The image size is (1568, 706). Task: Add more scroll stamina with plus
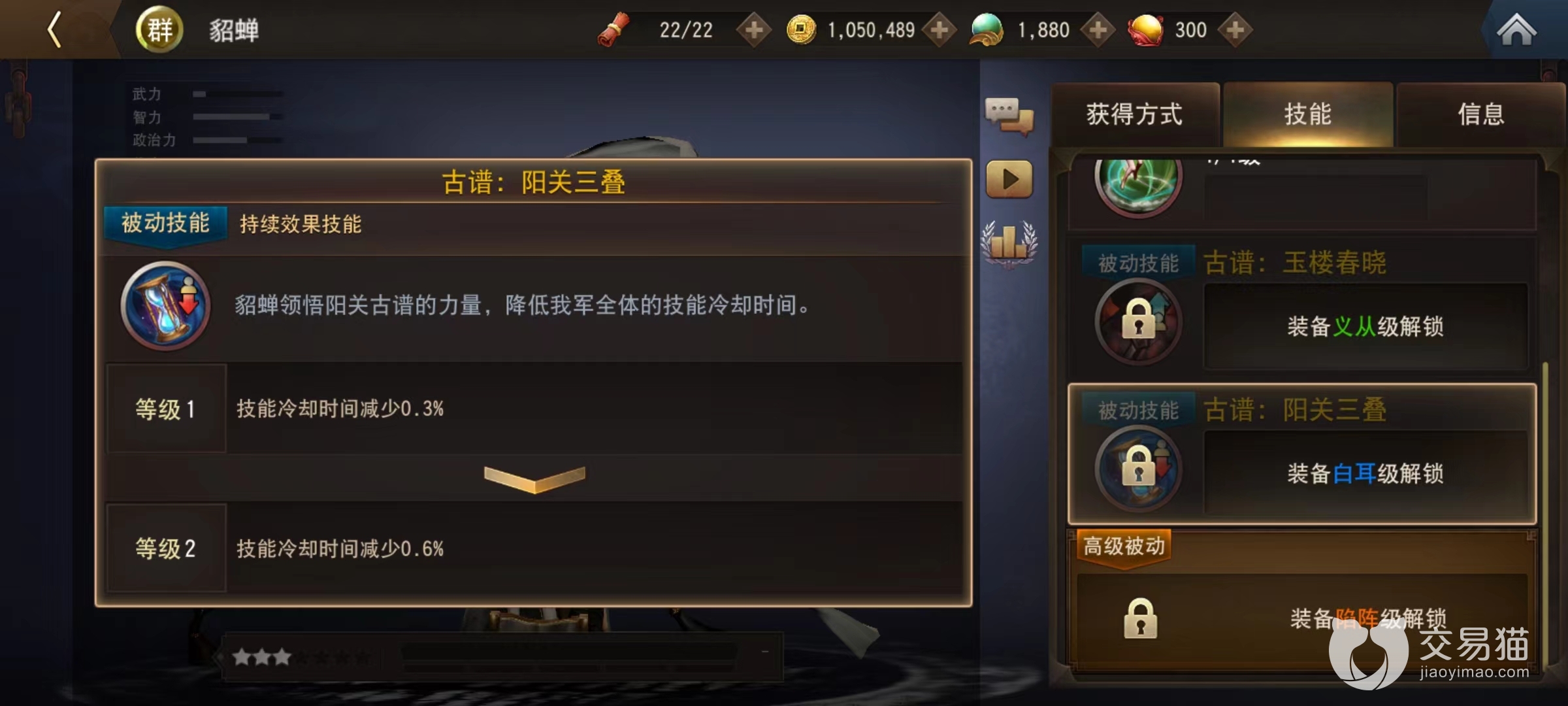point(754,30)
